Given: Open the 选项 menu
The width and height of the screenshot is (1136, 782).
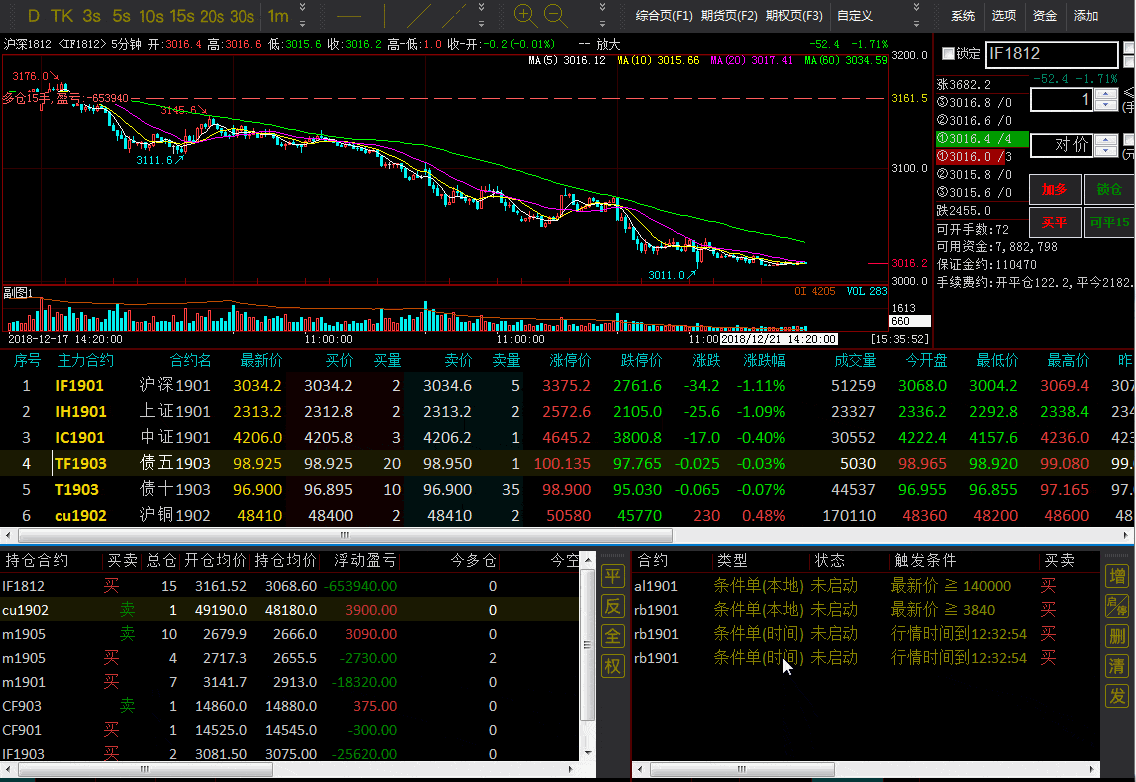Looking at the screenshot, I should coord(1003,16).
